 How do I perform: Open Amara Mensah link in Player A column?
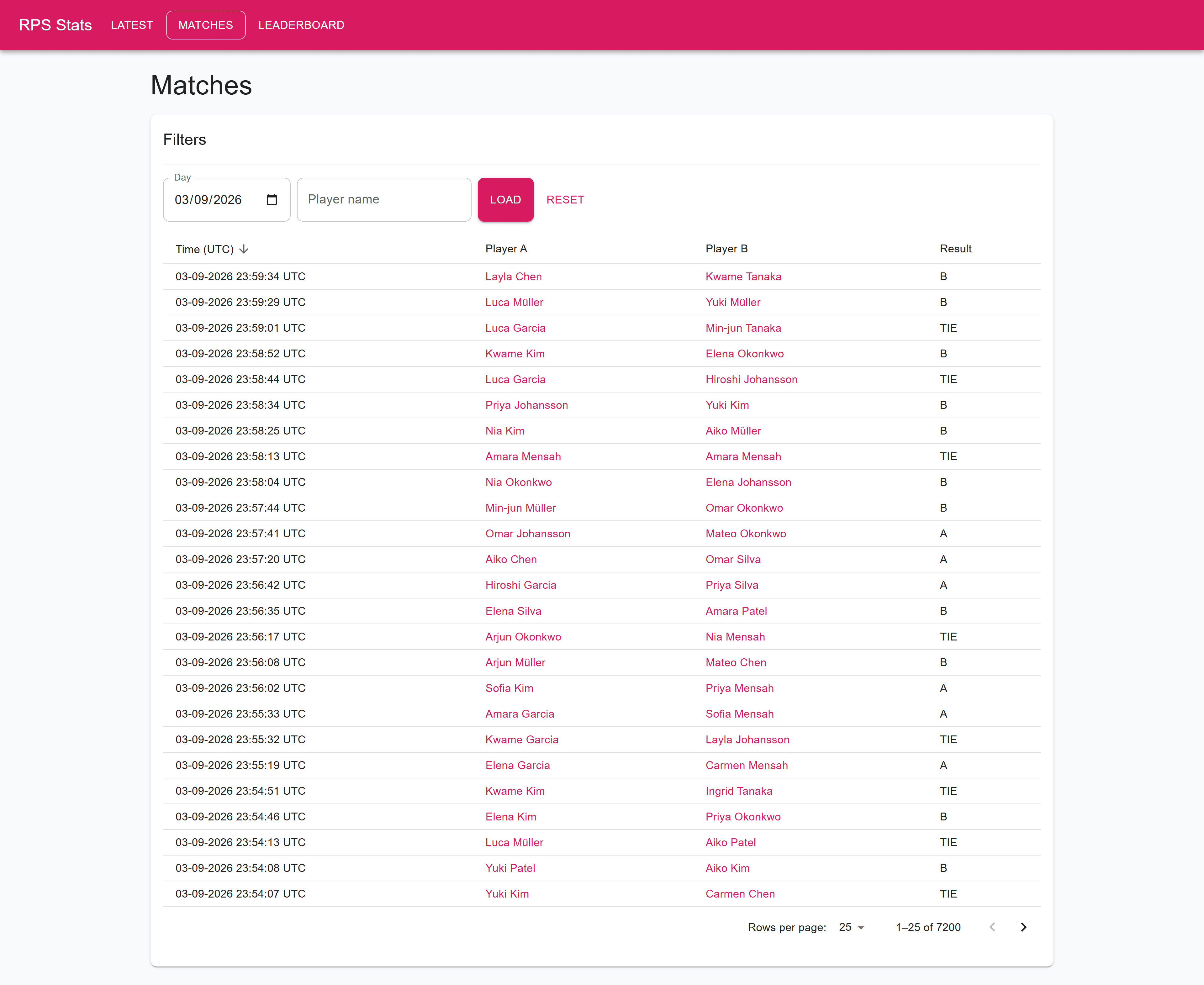point(523,457)
